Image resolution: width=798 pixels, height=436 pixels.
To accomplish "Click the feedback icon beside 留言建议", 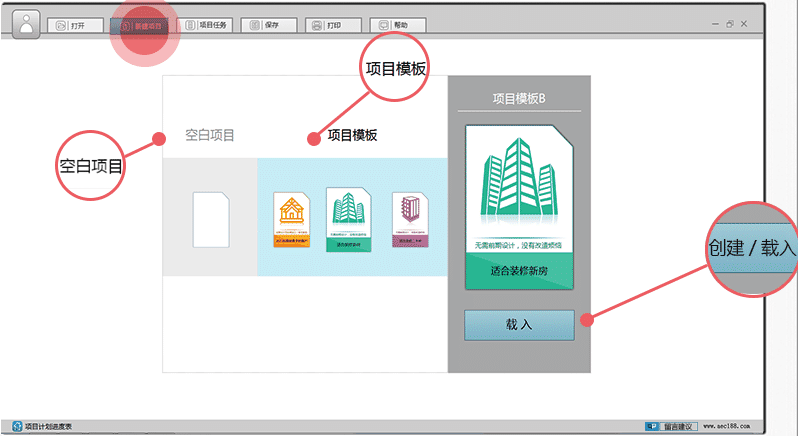I will (x=651, y=426).
